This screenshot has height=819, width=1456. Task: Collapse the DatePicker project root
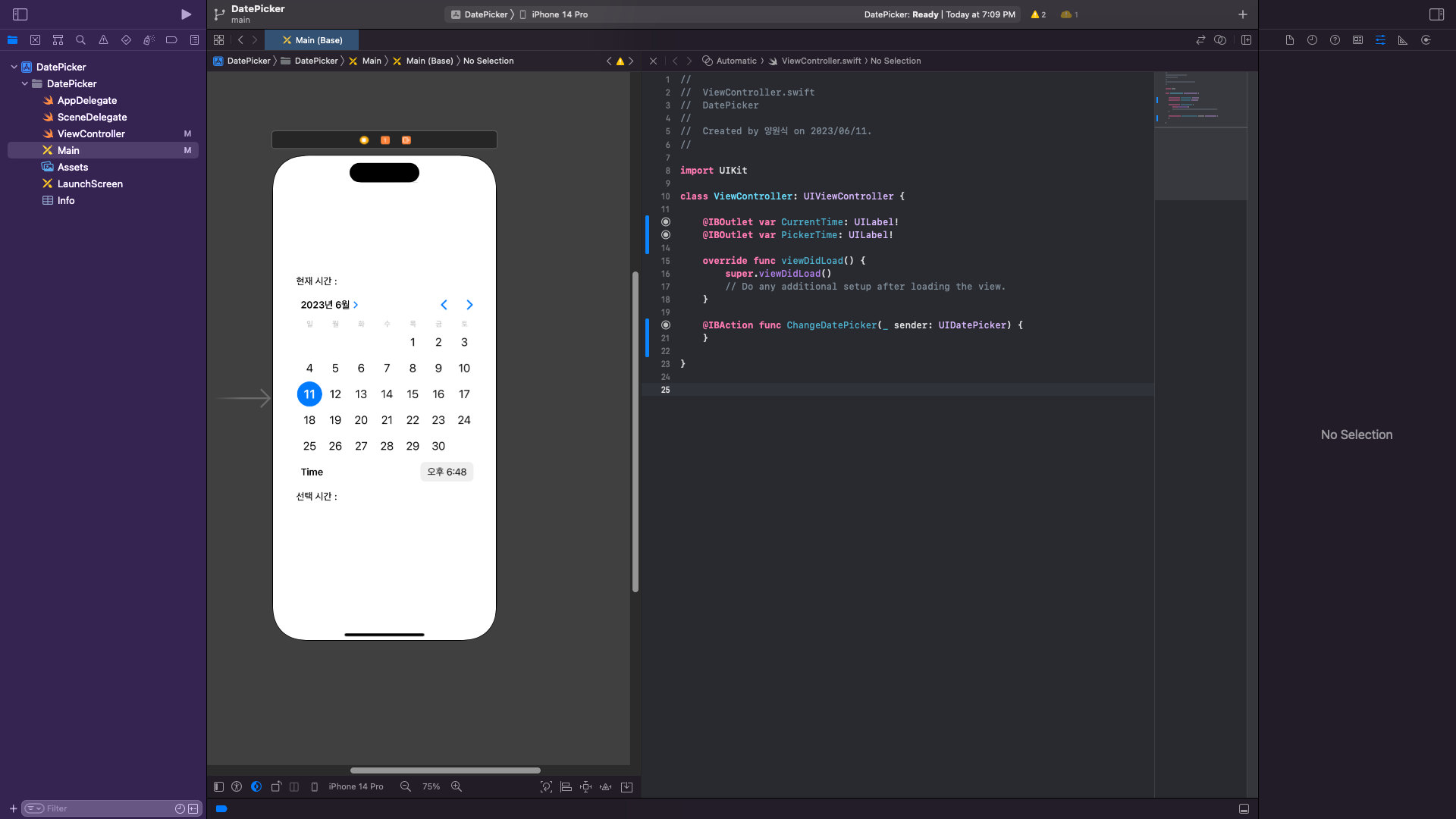tap(14, 67)
